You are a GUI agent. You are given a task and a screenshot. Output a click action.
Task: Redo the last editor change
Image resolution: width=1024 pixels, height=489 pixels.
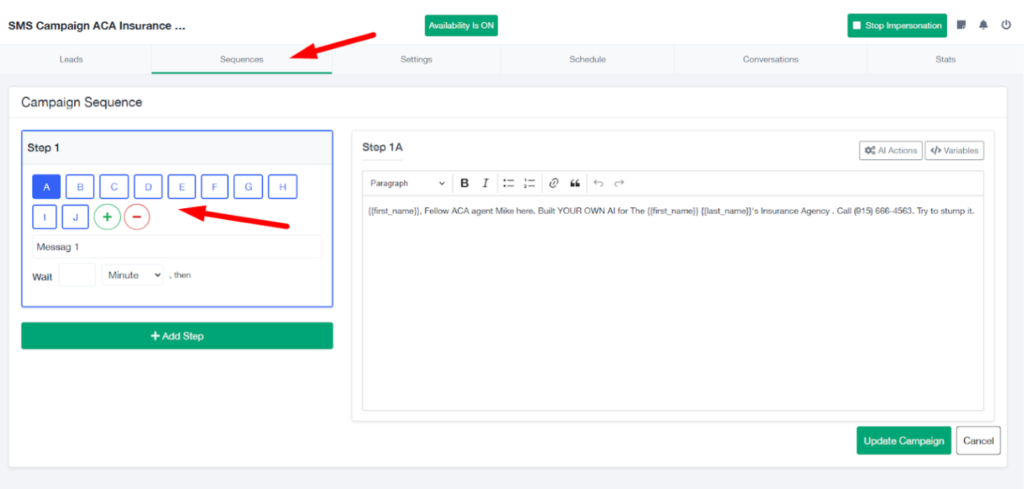pyautogui.click(x=619, y=183)
